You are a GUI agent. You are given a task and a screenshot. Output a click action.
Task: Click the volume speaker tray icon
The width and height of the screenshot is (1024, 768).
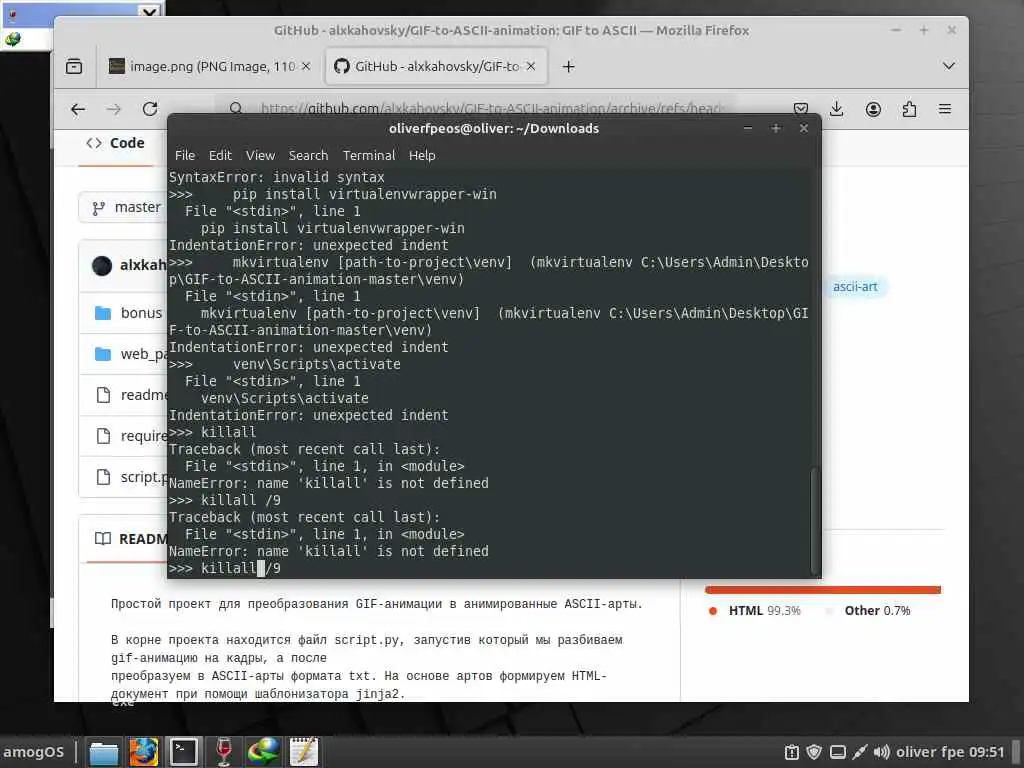tap(882, 752)
